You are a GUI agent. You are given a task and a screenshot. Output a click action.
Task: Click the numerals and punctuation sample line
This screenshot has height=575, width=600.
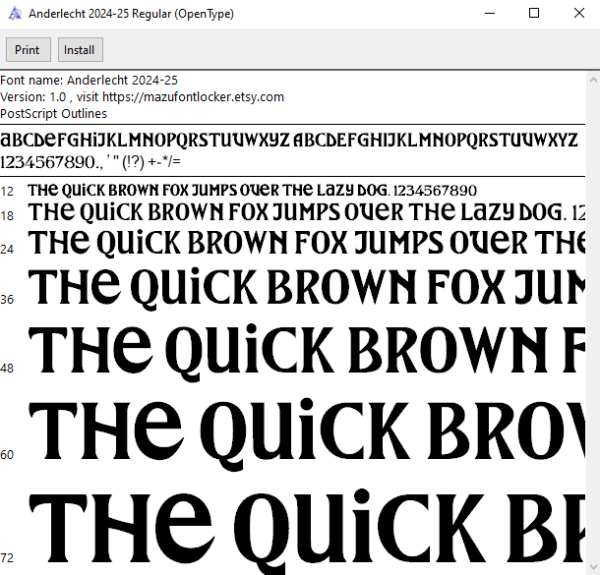coord(90,162)
